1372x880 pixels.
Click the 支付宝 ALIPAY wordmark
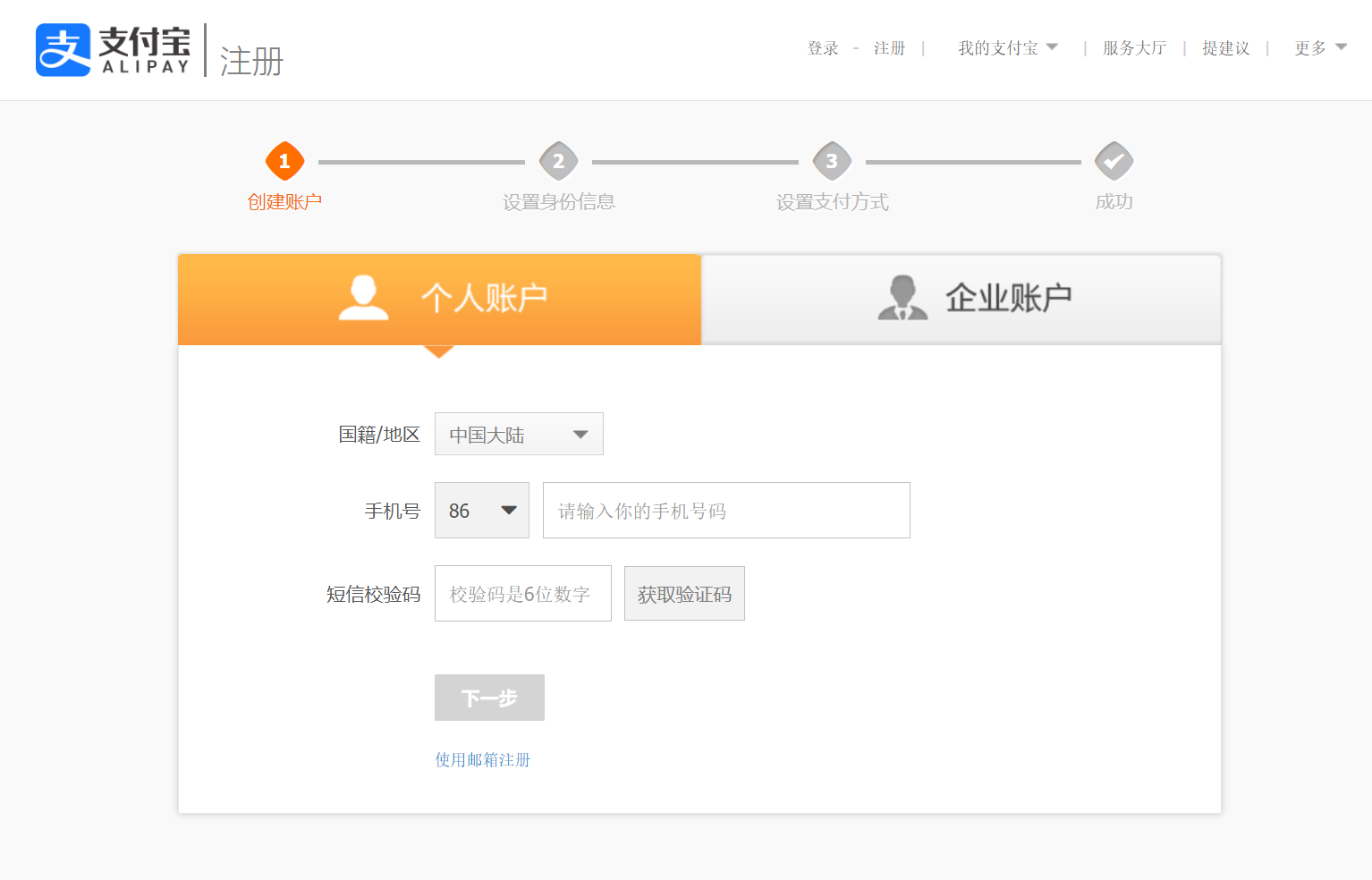coord(145,50)
